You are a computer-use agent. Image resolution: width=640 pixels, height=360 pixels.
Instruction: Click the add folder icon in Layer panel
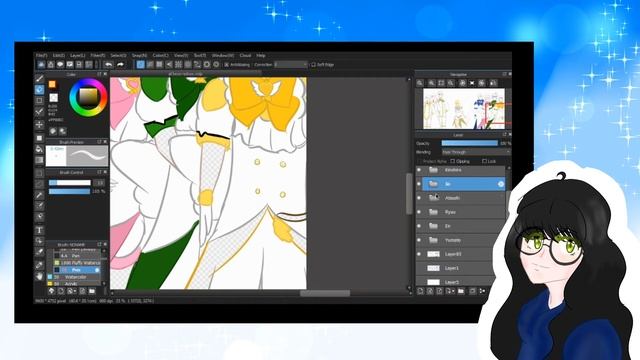click(x=461, y=291)
